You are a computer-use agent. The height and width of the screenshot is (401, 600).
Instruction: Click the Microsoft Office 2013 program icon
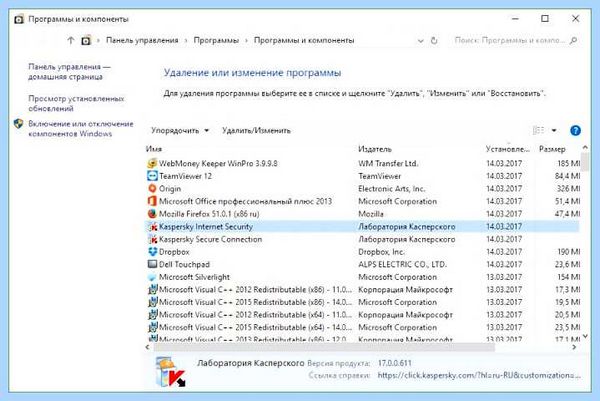pyautogui.click(x=152, y=201)
